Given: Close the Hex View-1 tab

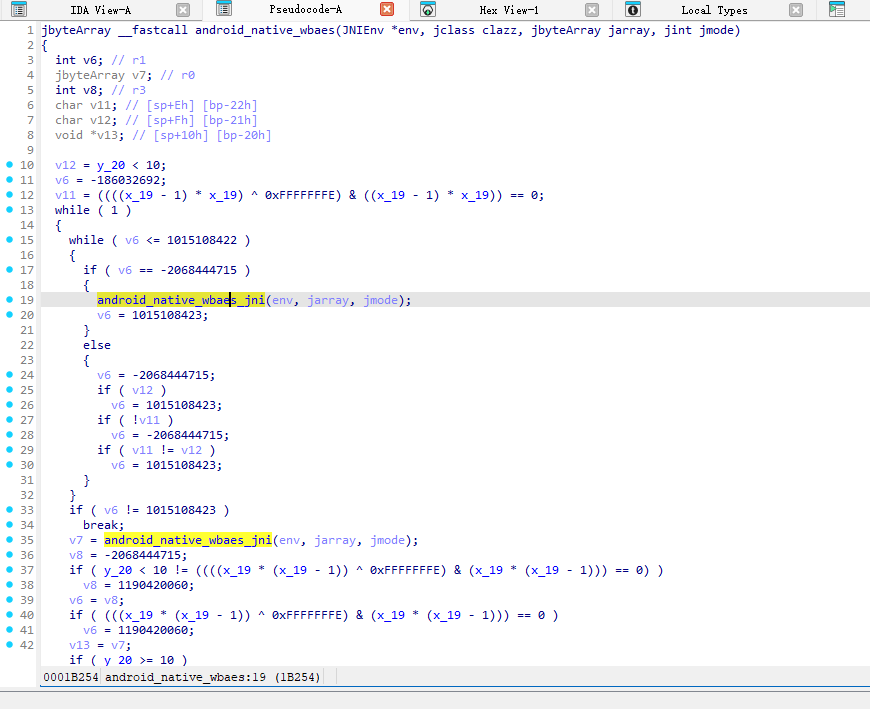Looking at the screenshot, I should pyautogui.click(x=592, y=10).
